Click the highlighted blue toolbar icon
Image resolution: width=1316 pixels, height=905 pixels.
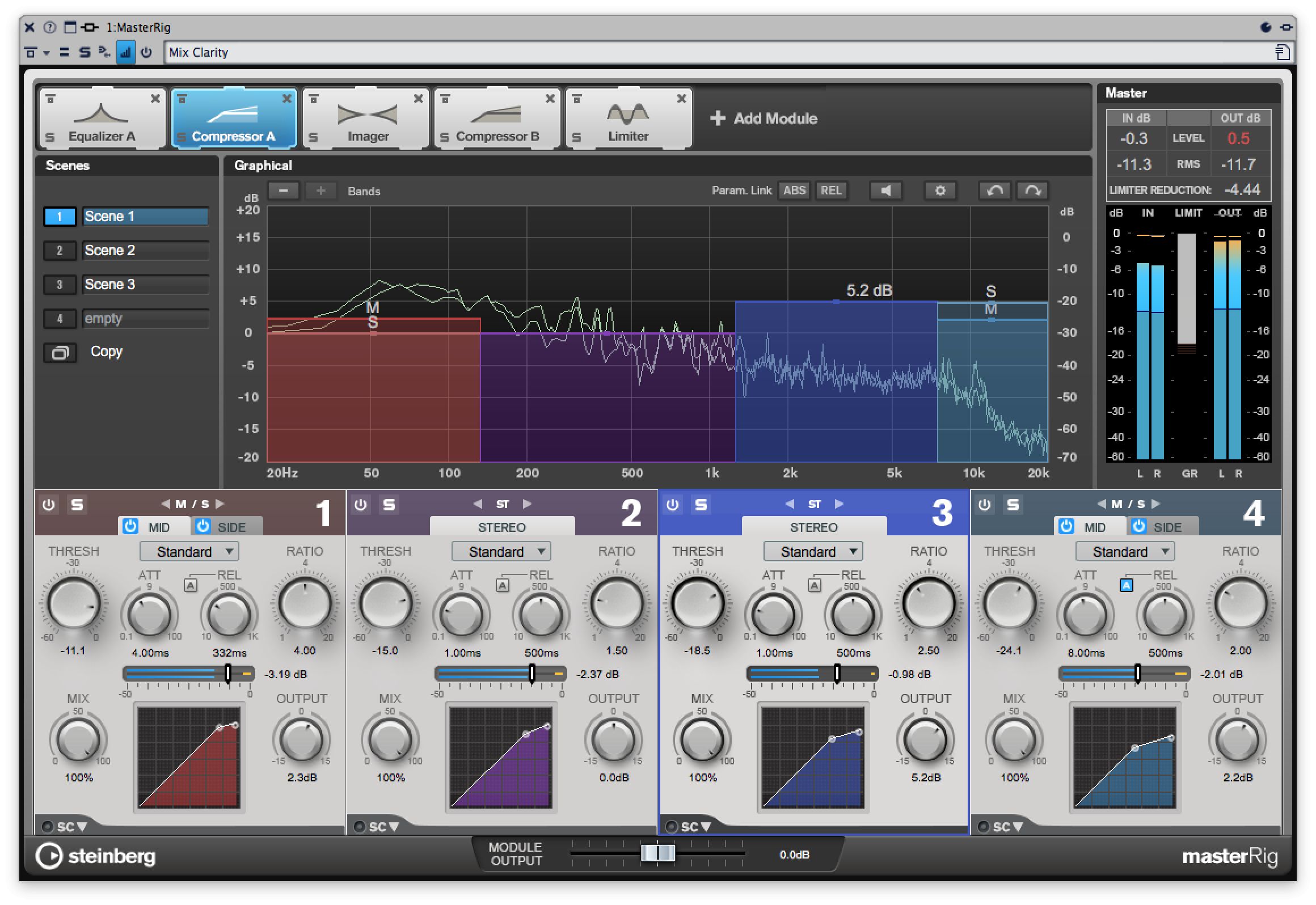pos(125,52)
